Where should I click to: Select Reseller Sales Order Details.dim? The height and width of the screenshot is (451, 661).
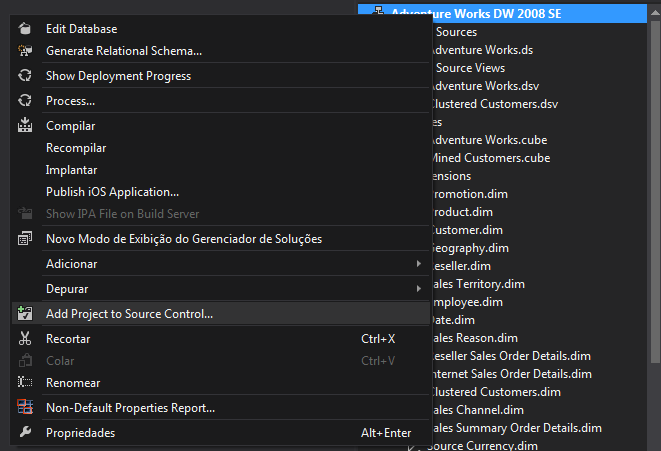pos(511,356)
